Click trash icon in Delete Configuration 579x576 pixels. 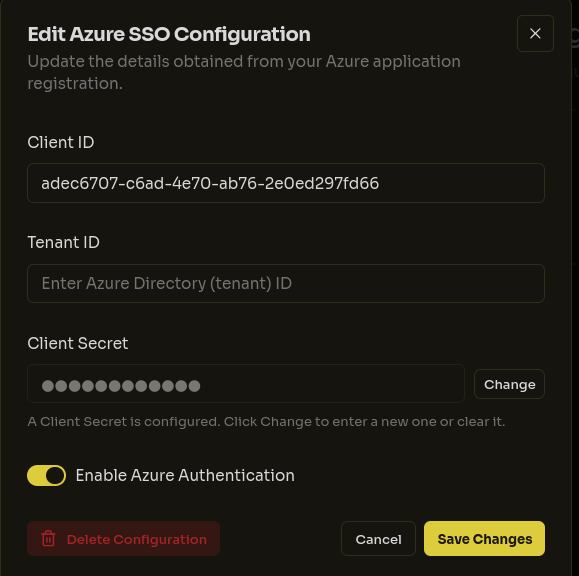(x=48, y=539)
